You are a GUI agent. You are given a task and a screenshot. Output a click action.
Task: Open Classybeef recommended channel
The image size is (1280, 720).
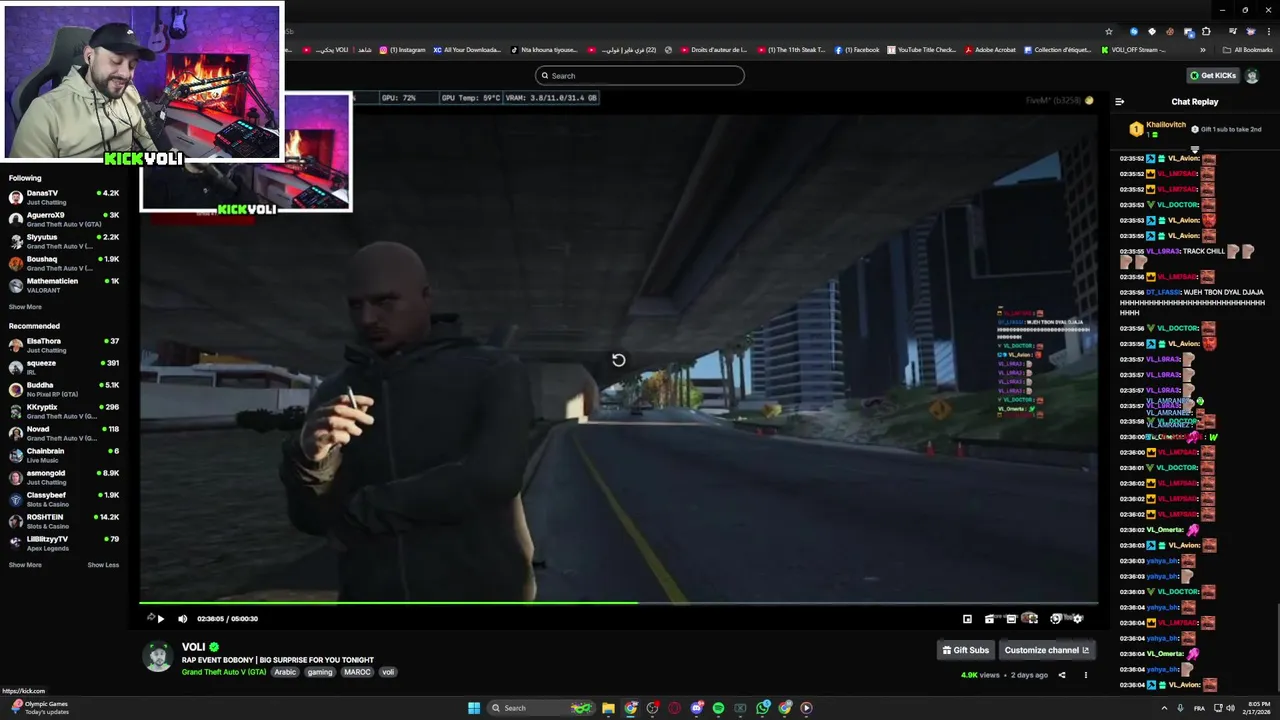pyautogui.click(x=64, y=499)
